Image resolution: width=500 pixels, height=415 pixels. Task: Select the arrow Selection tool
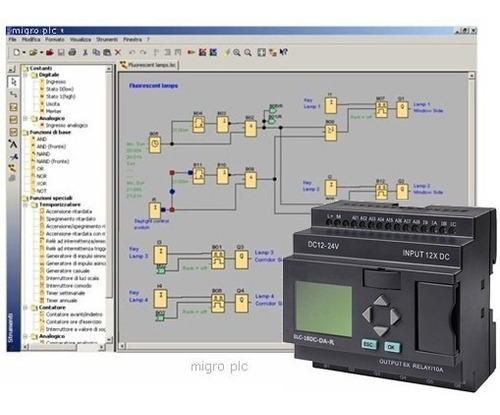[13, 82]
